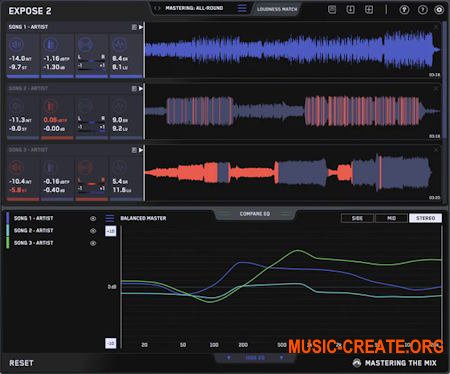
Task: Select Song 2 - Artist in EQ list
Action: [x=33, y=231]
